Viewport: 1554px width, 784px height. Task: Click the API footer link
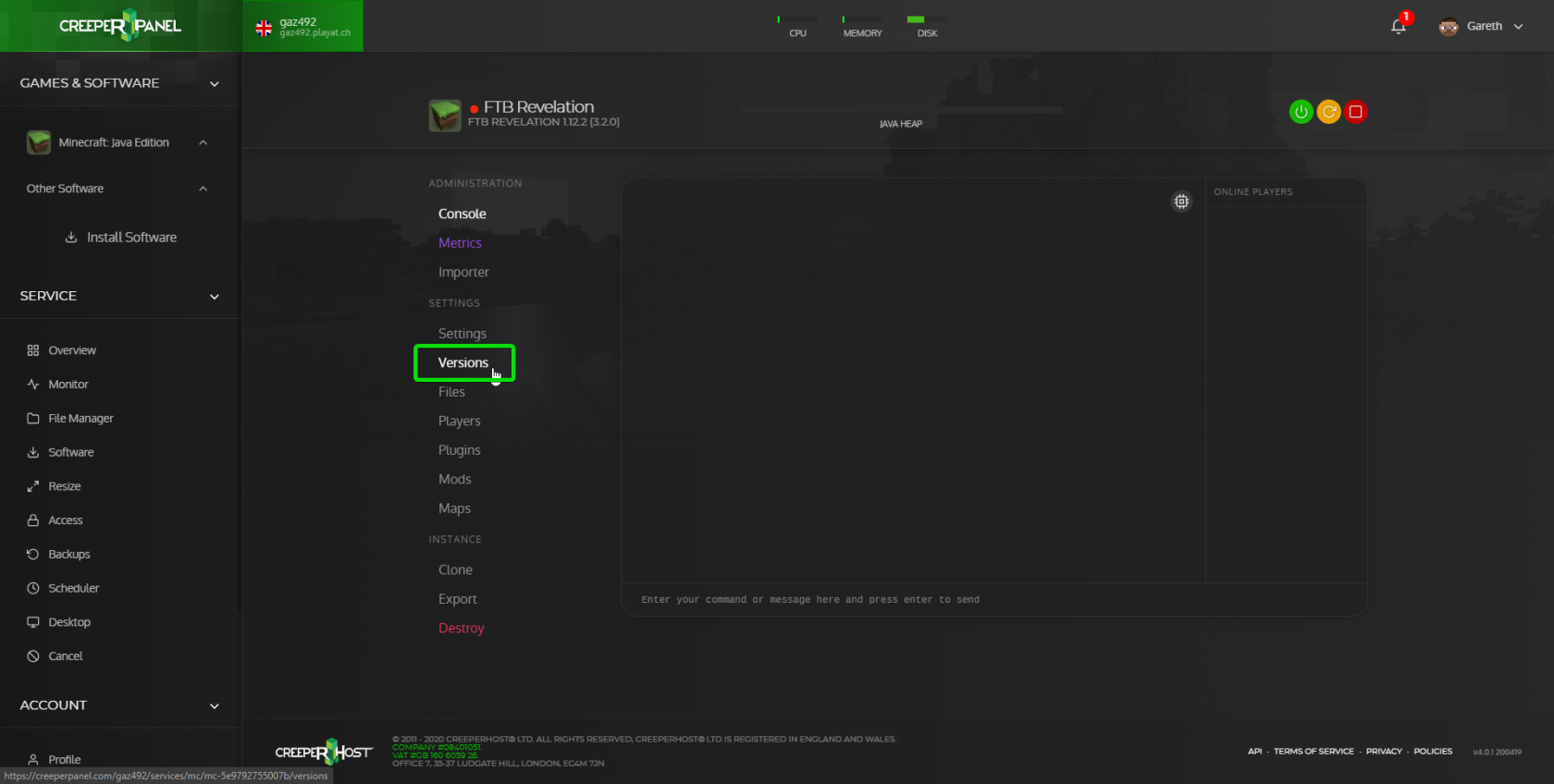[1254, 752]
